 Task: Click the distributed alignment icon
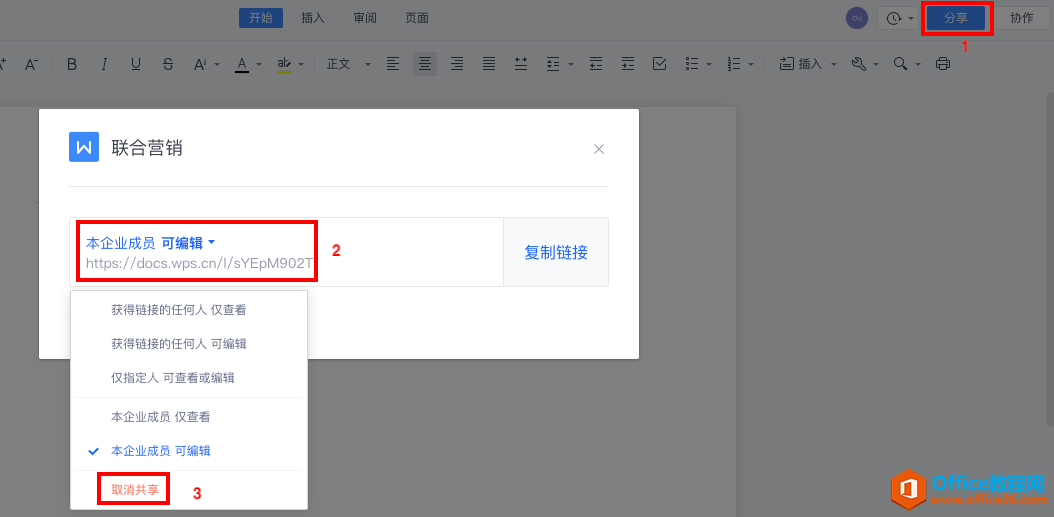point(521,64)
